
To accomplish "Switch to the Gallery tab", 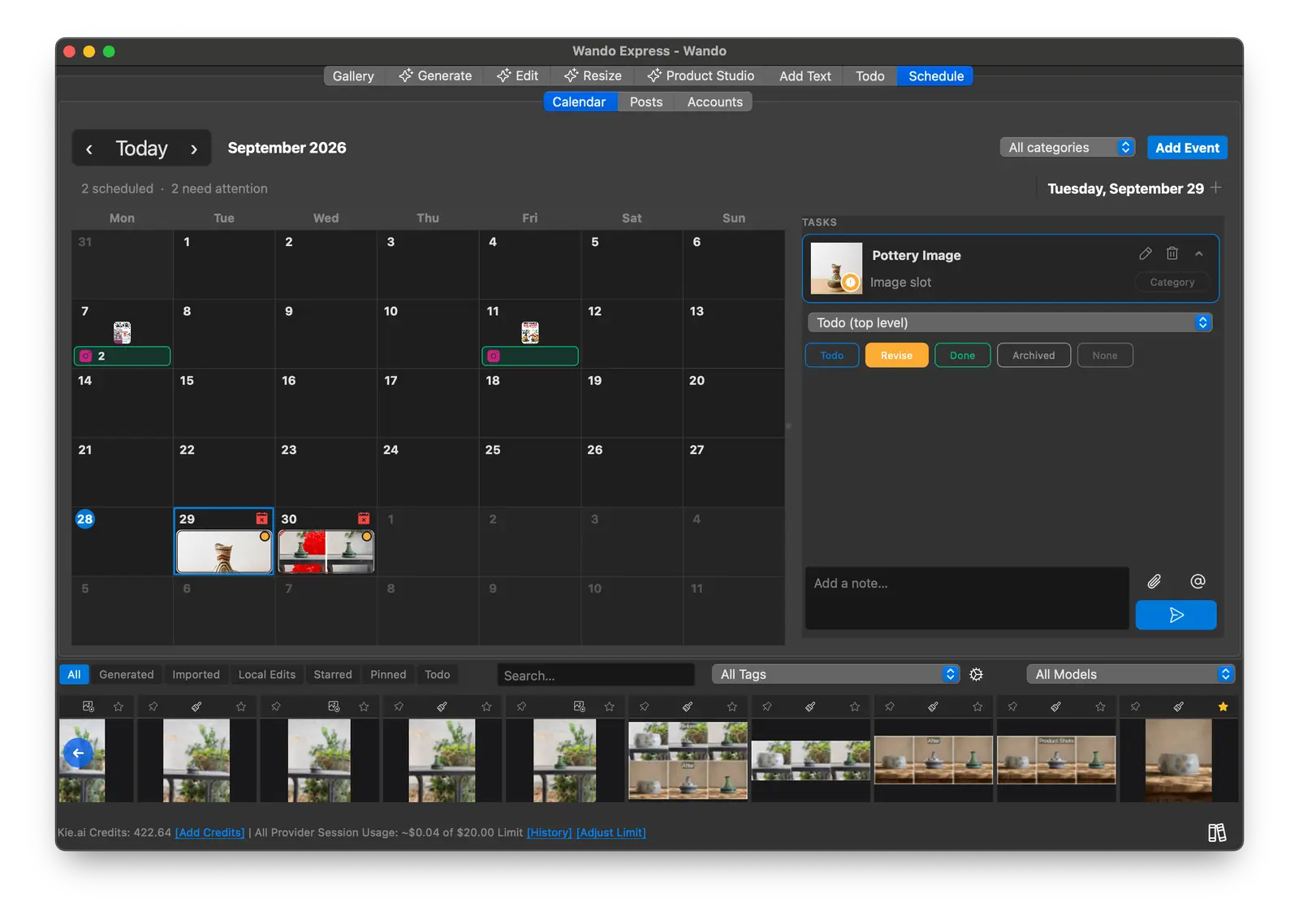I will (x=353, y=76).
